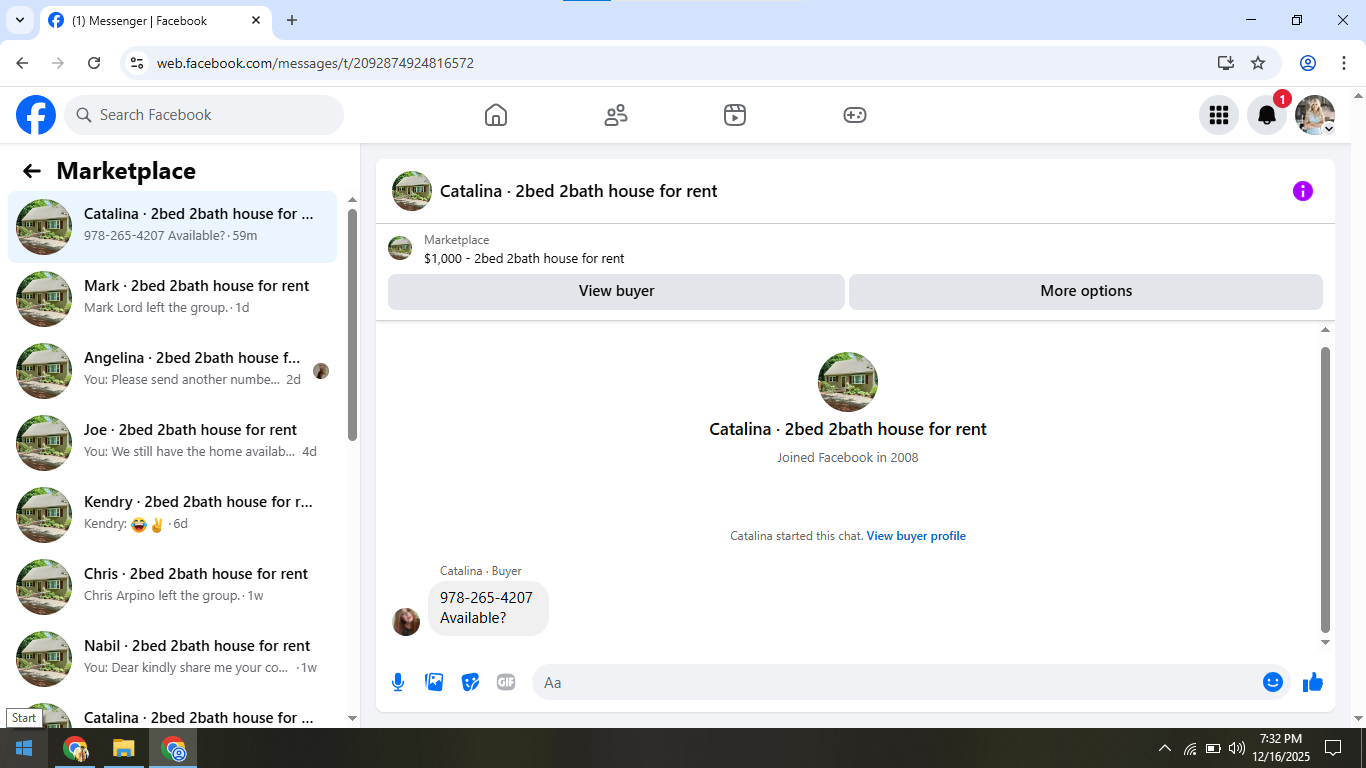Click Catalina's avatar beside her message

[x=406, y=622]
